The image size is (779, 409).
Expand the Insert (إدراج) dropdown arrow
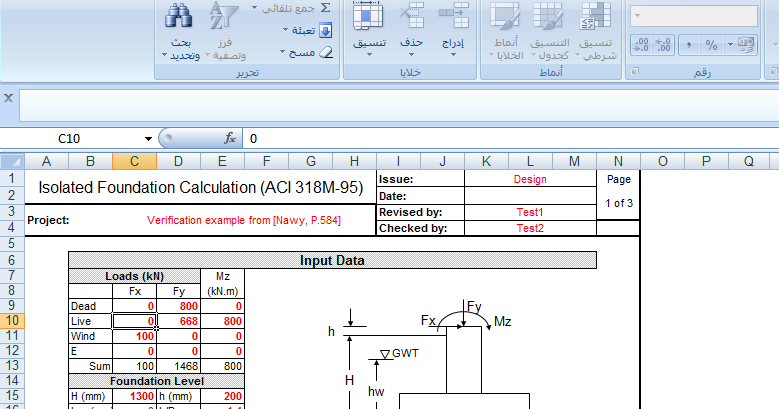click(x=453, y=54)
